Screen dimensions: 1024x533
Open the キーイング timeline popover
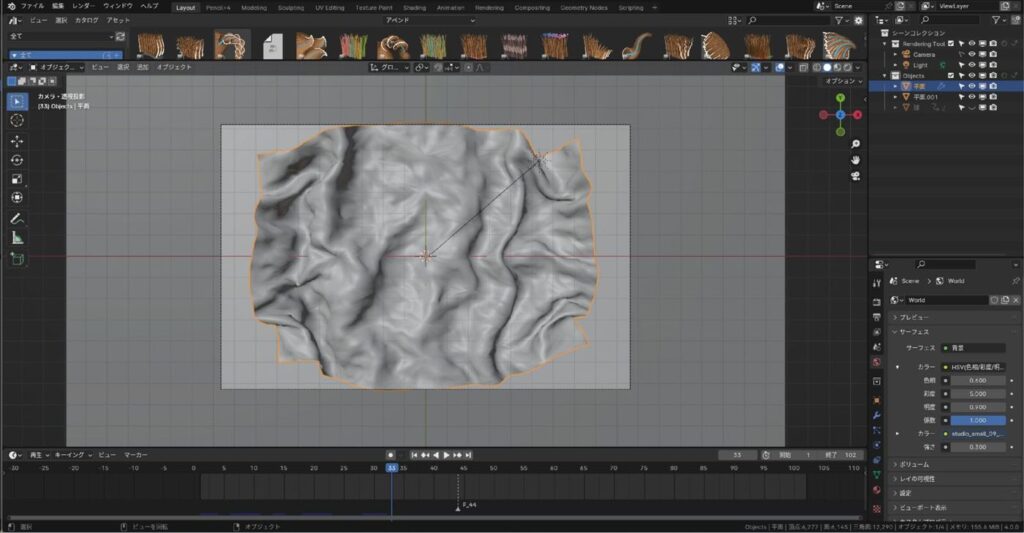coord(72,455)
